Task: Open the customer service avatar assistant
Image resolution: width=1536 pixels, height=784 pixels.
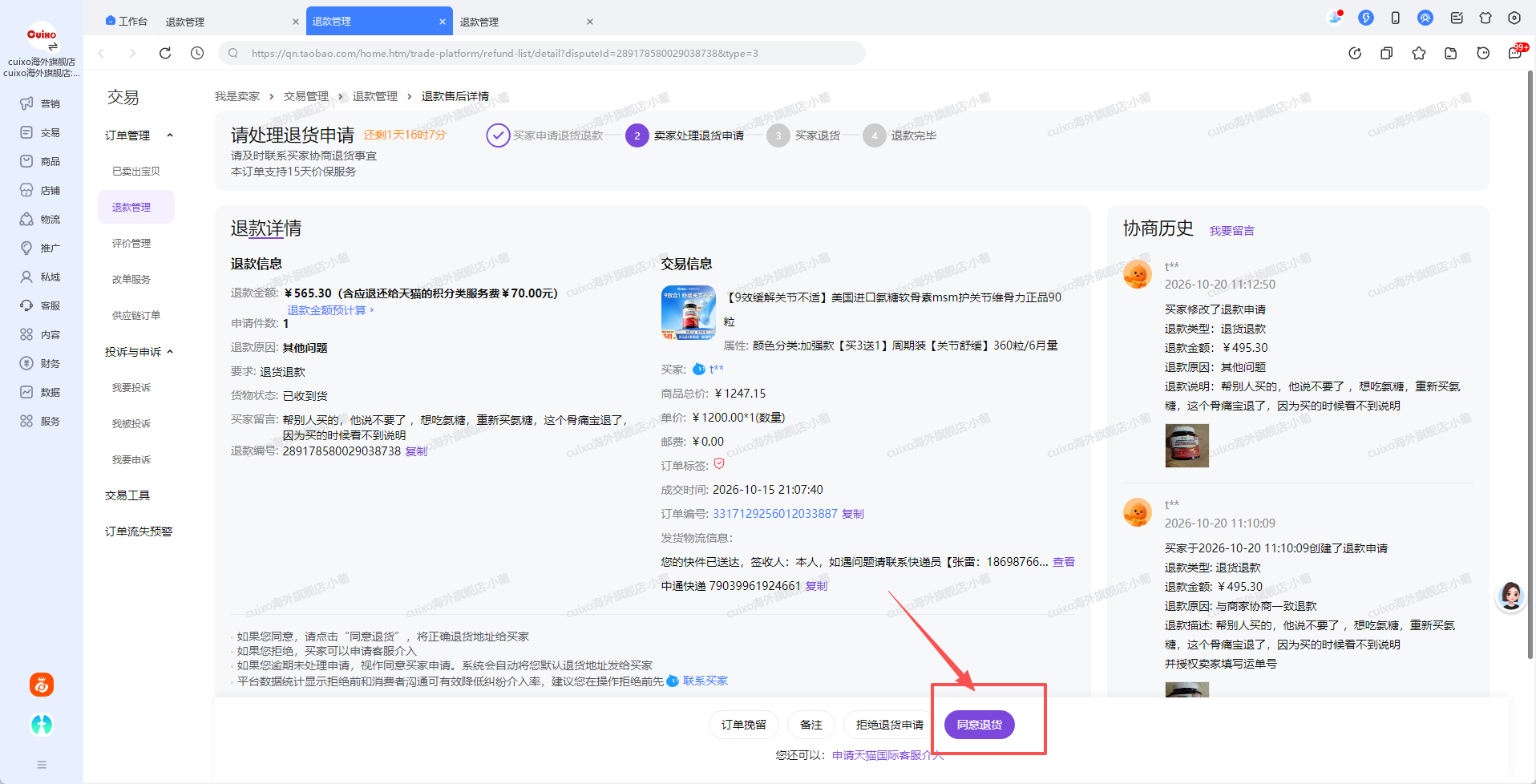Action: click(1511, 596)
